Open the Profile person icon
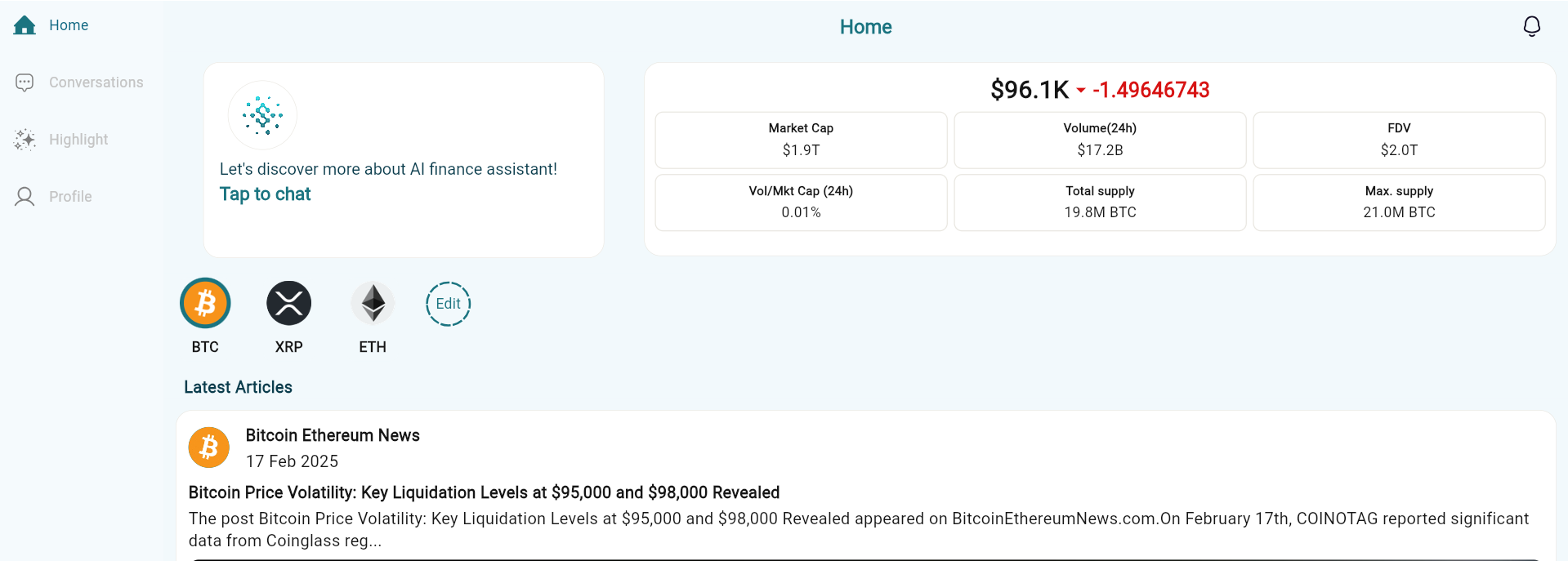This screenshot has height=561, width=1568. tap(25, 197)
